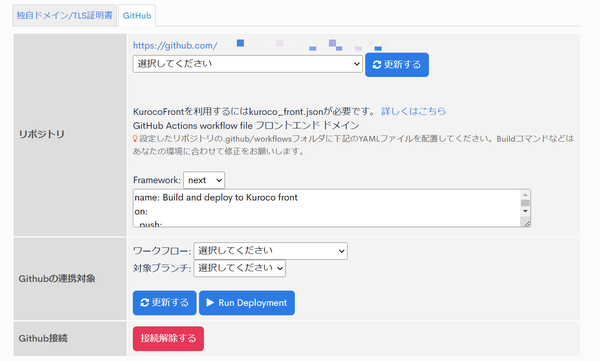Image resolution: width=600 pixels, height=361 pixels.
Task: Click the 'name: Build and deploy to Kuroco front' line
Action: tap(216, 198)
